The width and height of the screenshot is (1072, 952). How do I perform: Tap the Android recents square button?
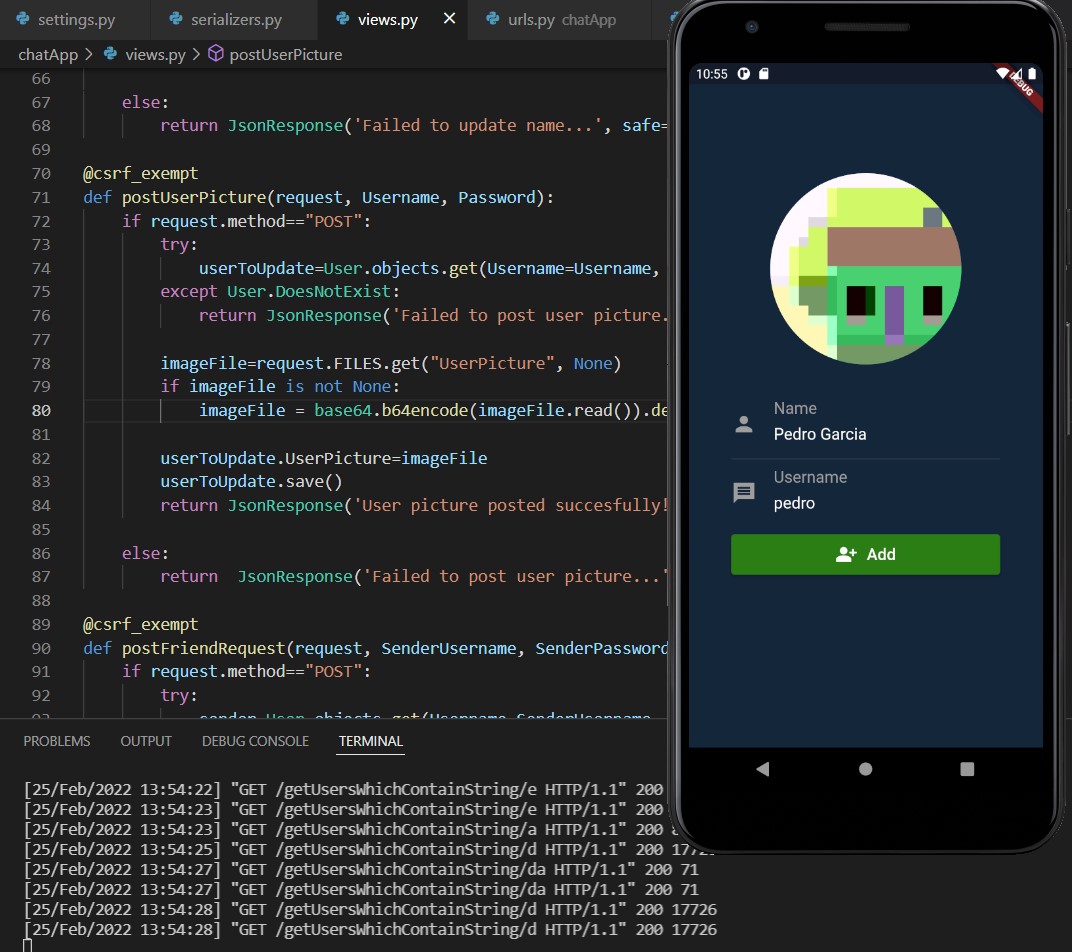point(967,769)
